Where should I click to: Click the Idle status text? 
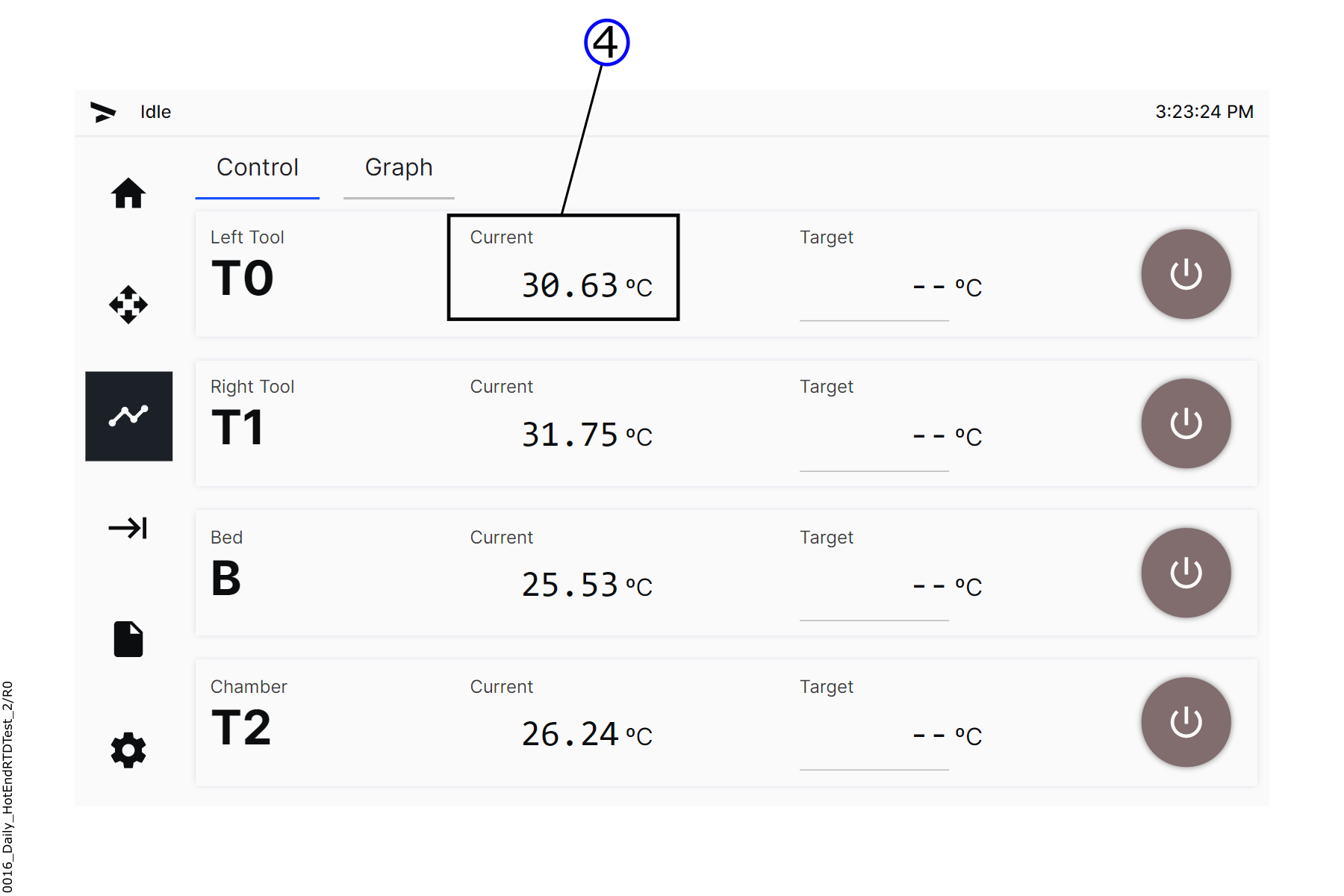[x=156, y=112]
